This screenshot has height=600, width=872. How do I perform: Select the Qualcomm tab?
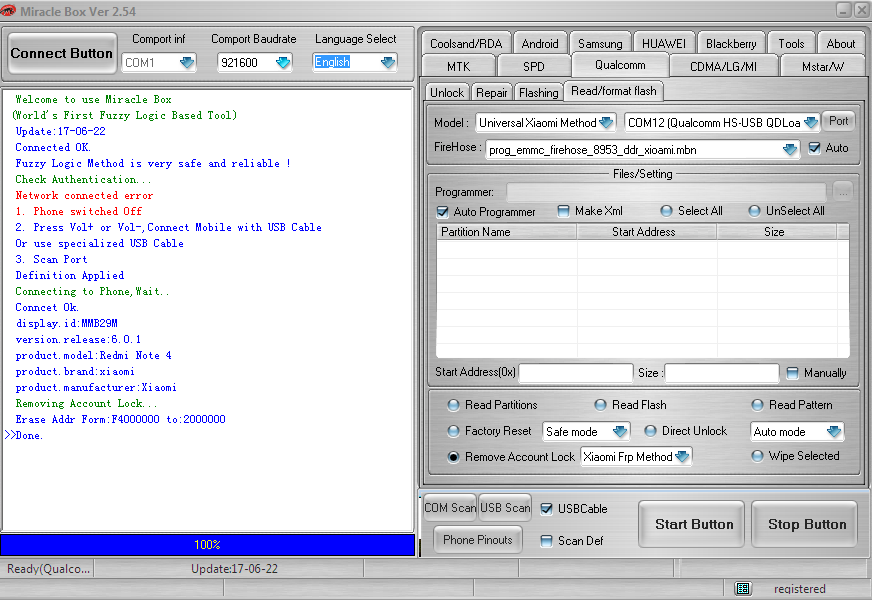[620, 65]
